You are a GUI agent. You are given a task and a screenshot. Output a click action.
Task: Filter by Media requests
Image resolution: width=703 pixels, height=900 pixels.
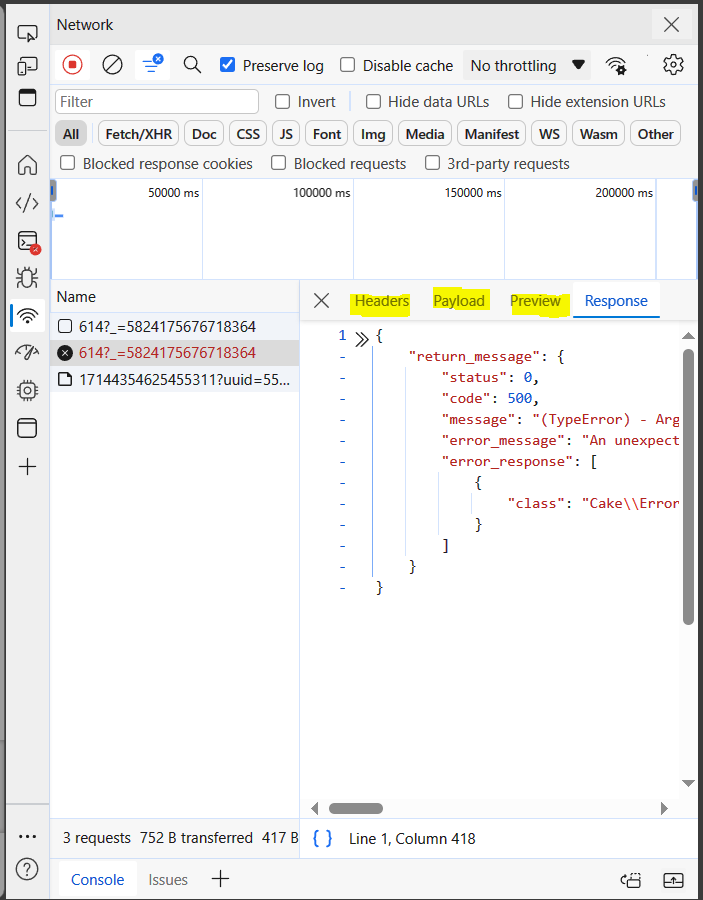(x=425, y=134)
